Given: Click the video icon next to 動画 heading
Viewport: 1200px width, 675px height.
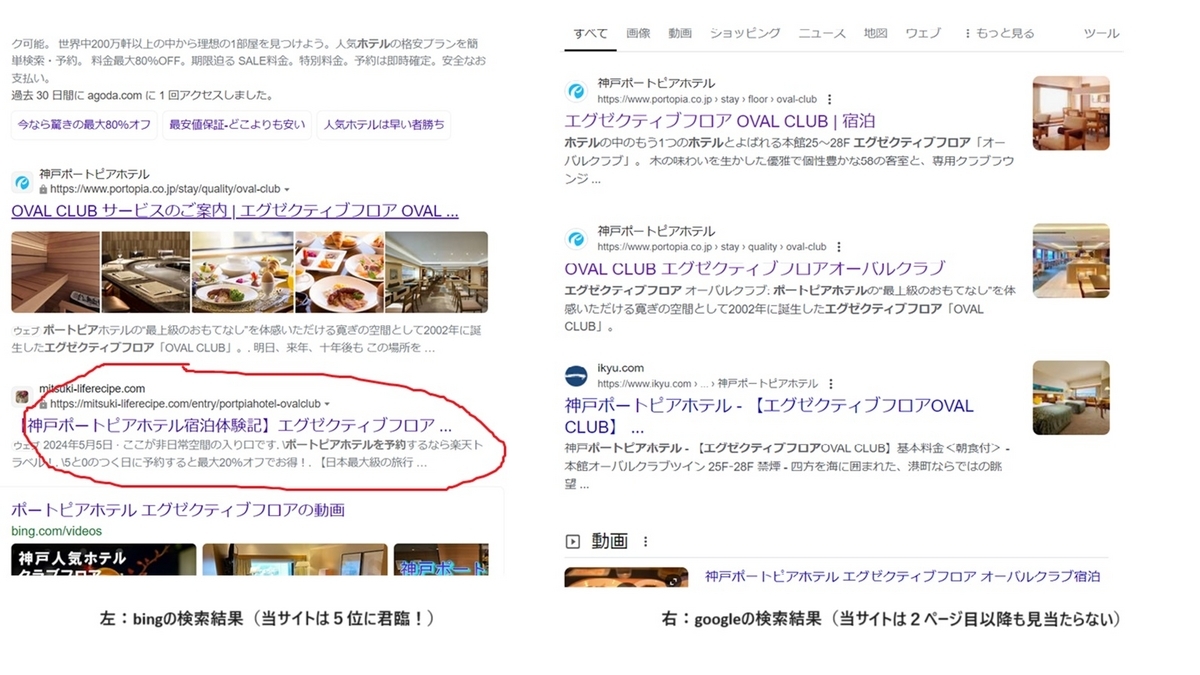Looking at the screenshot, I should coord(573,542).
